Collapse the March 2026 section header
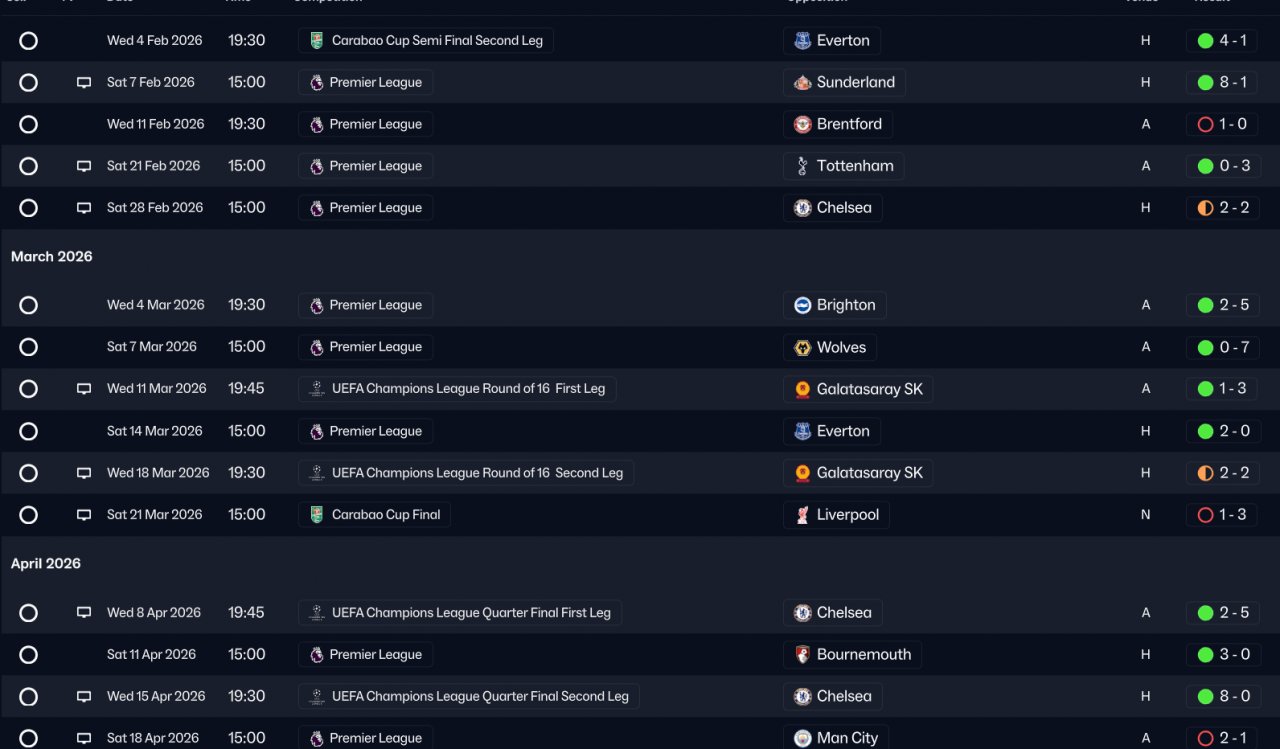 pos(52,257)
